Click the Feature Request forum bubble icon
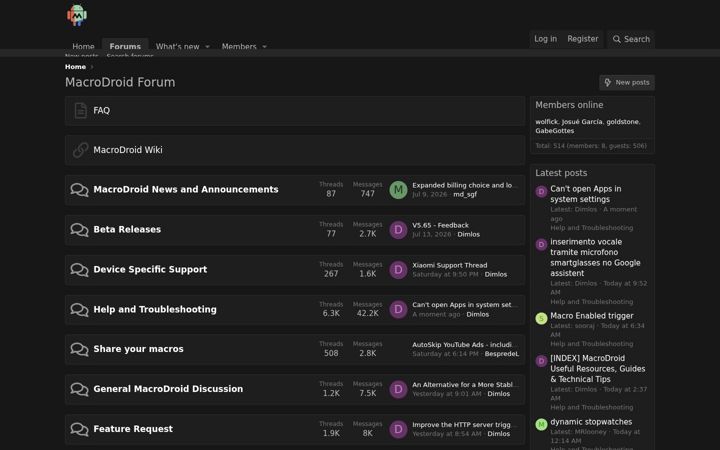The image size is (720, 450). [x=79, y=429]
